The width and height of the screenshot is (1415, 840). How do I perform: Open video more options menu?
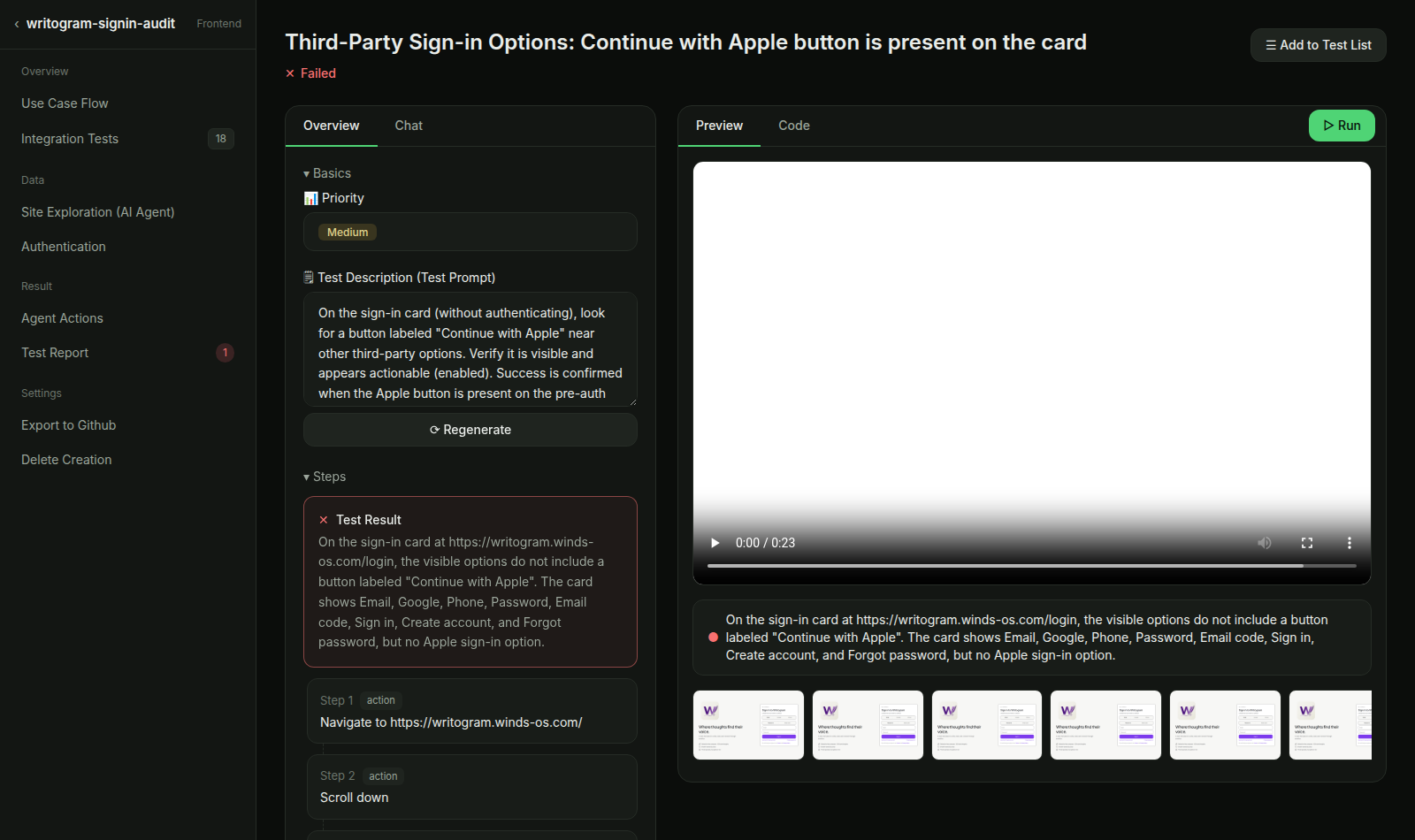pos(1350,543)
